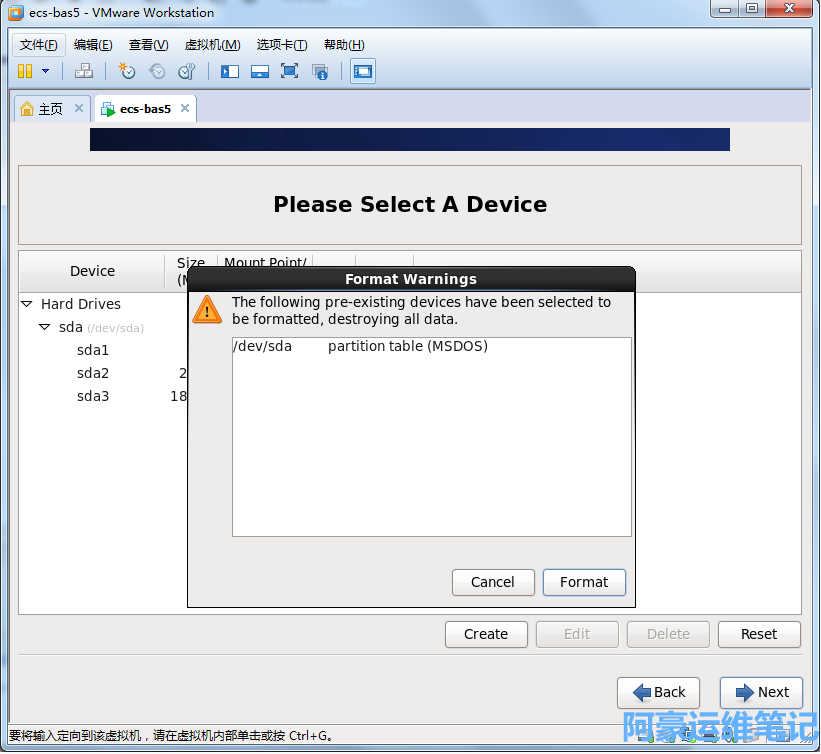Image resolution: width=821 pixels, height=754 pixels.
Task: Click the thumbnail bar toolbar icon
Action: (260, 71)
